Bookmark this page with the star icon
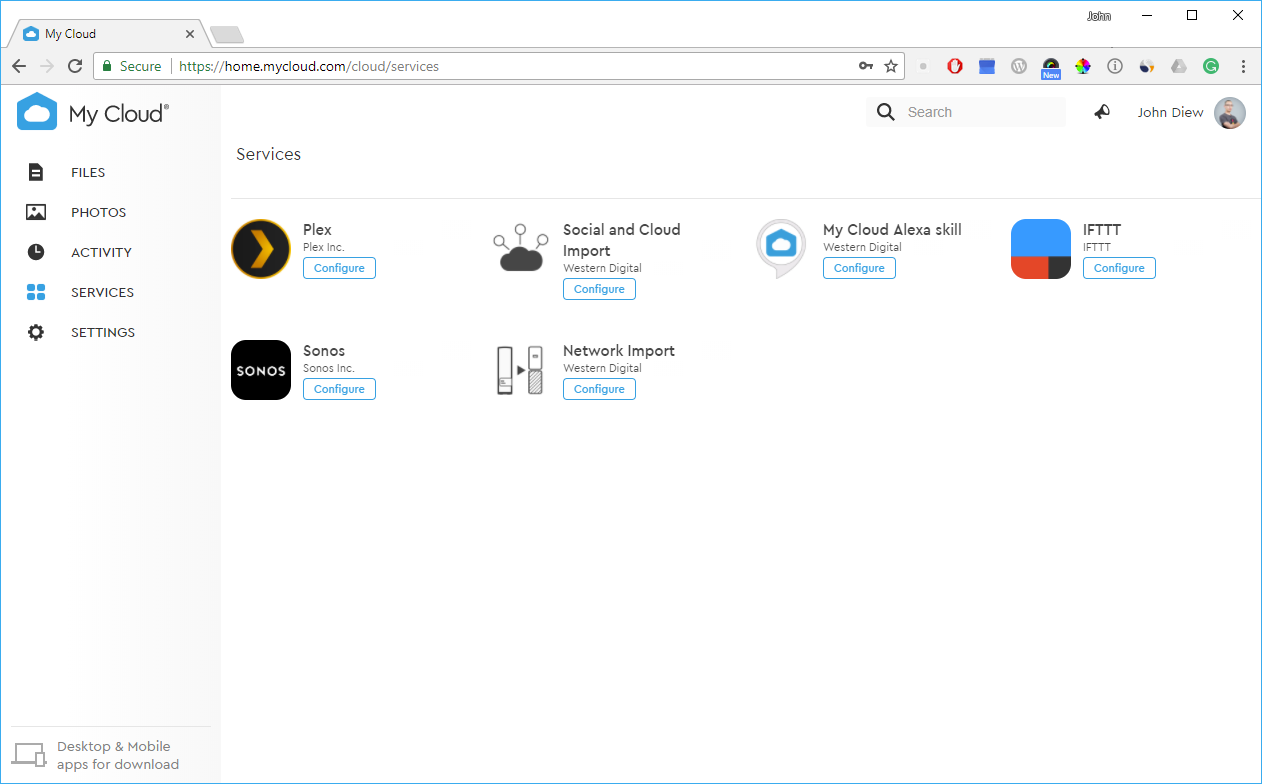 [891, 66]
